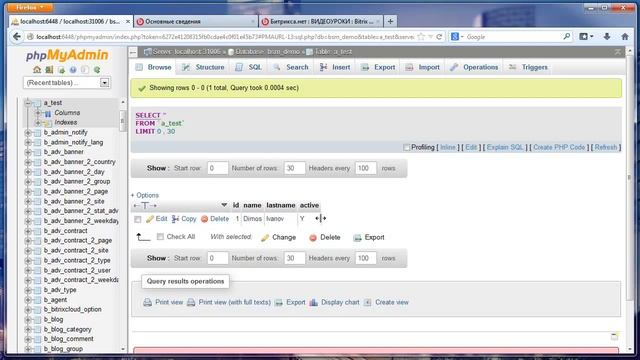Viewport: 640px width, 360px height.
Task: Switch to the Основные сведения browser tab
Action: pyautogui.click(x=196, y=21)
